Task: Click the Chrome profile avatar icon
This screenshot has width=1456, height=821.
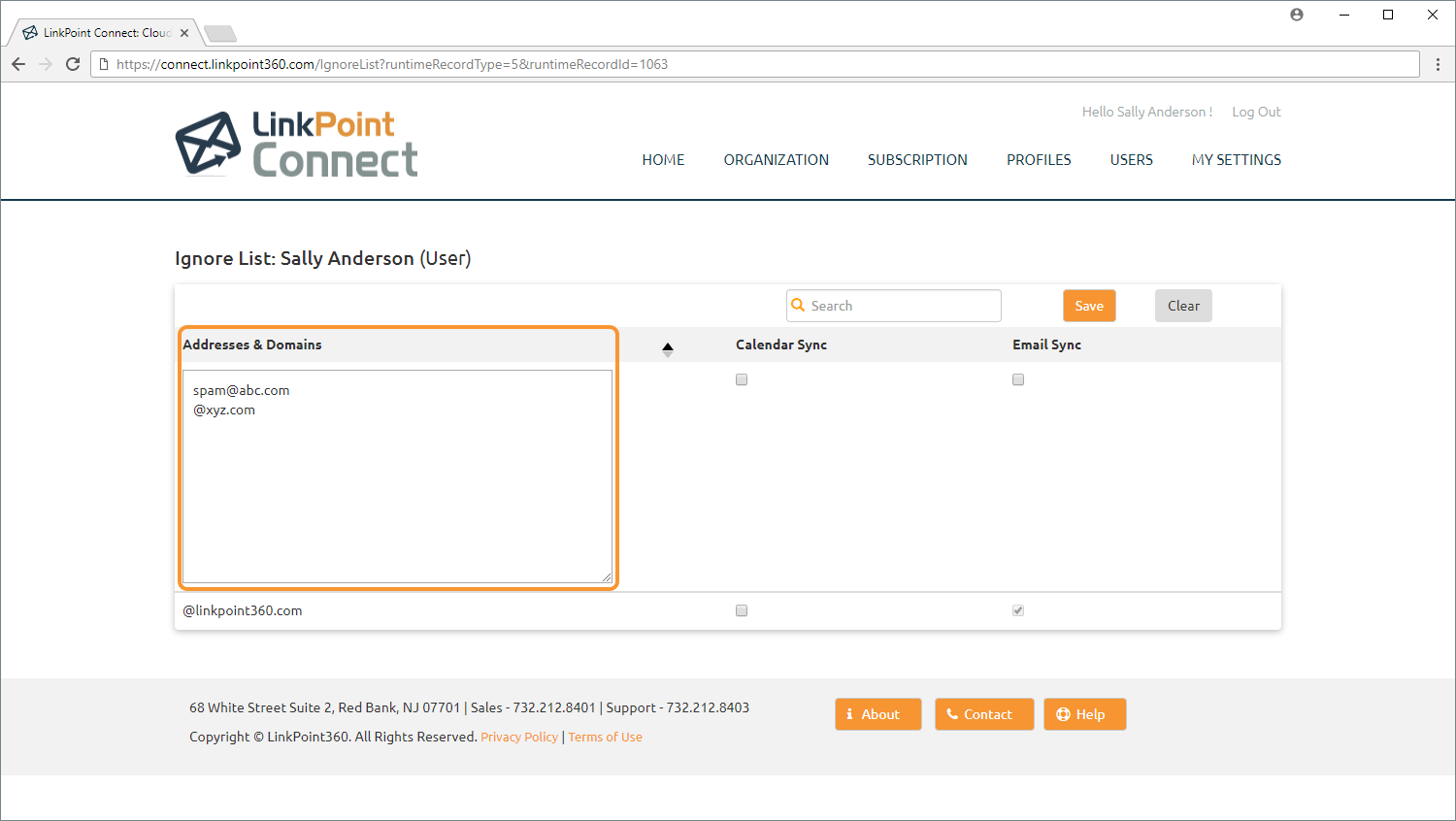Action: pyautogui.click(x=1297, y=15)
